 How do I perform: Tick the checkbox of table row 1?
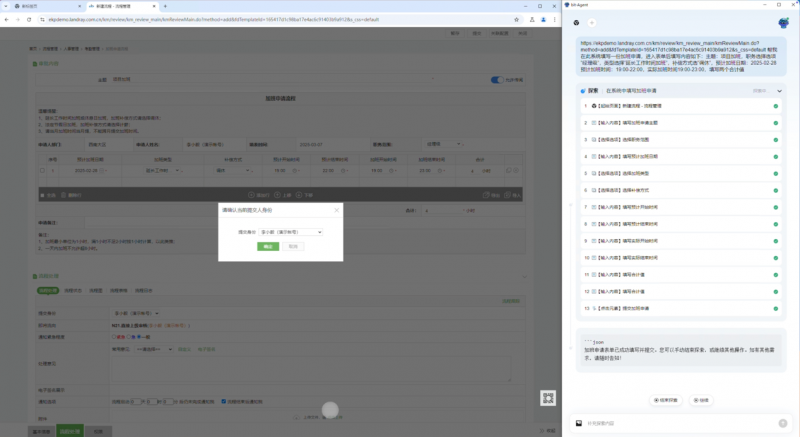(x=42, y=170)
